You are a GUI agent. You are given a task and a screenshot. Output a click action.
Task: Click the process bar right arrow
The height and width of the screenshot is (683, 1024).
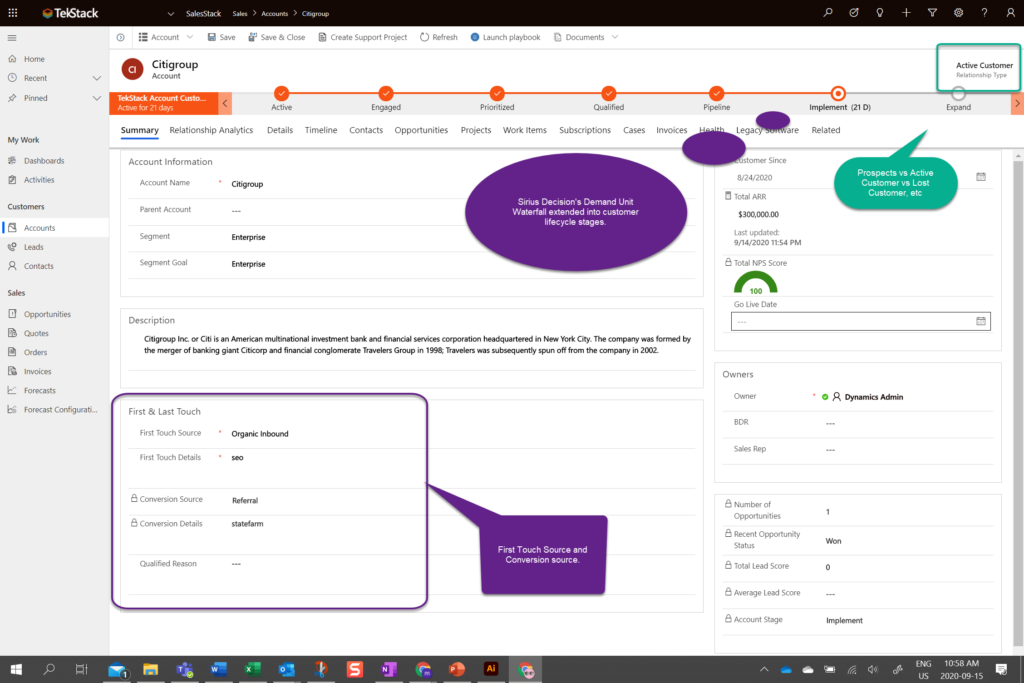point(1017,103)
